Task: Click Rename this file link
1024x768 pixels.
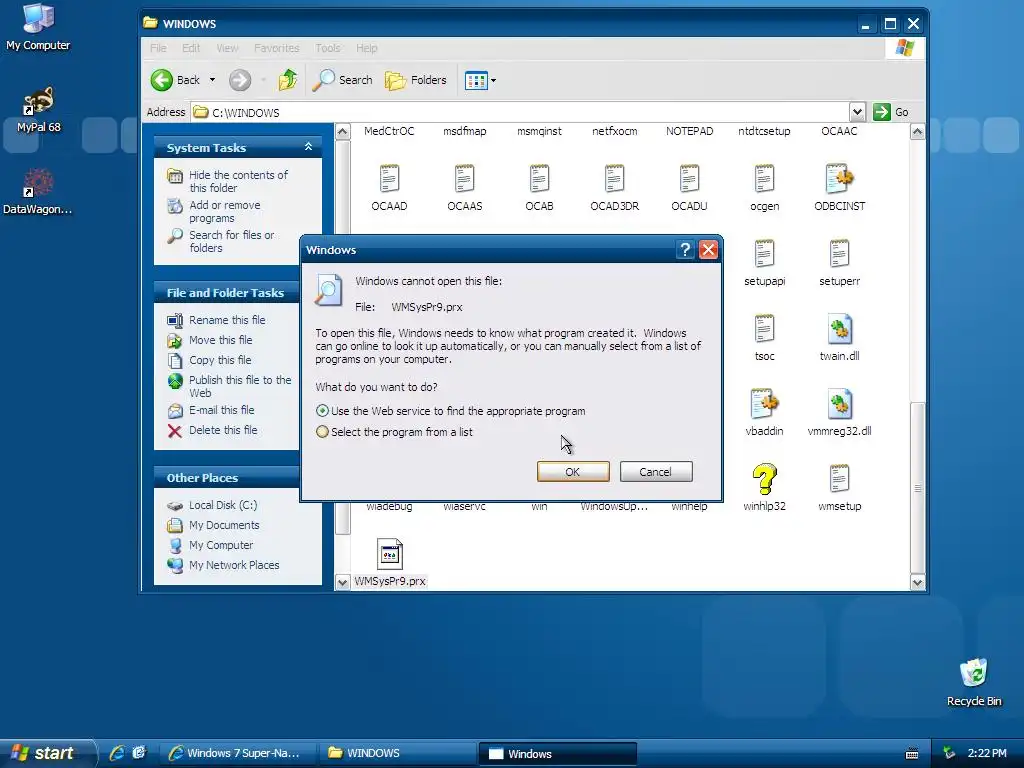Action: coord(227,320)
